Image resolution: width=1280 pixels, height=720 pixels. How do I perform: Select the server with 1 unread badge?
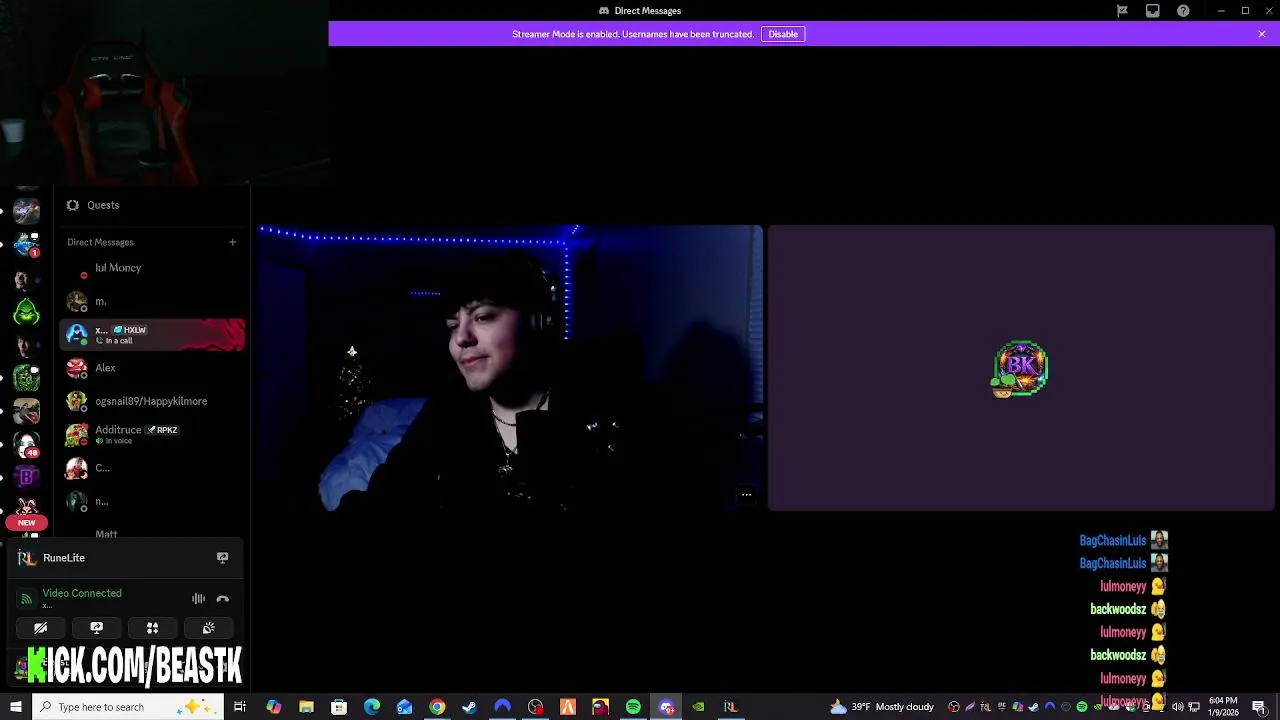coord(26,245)
